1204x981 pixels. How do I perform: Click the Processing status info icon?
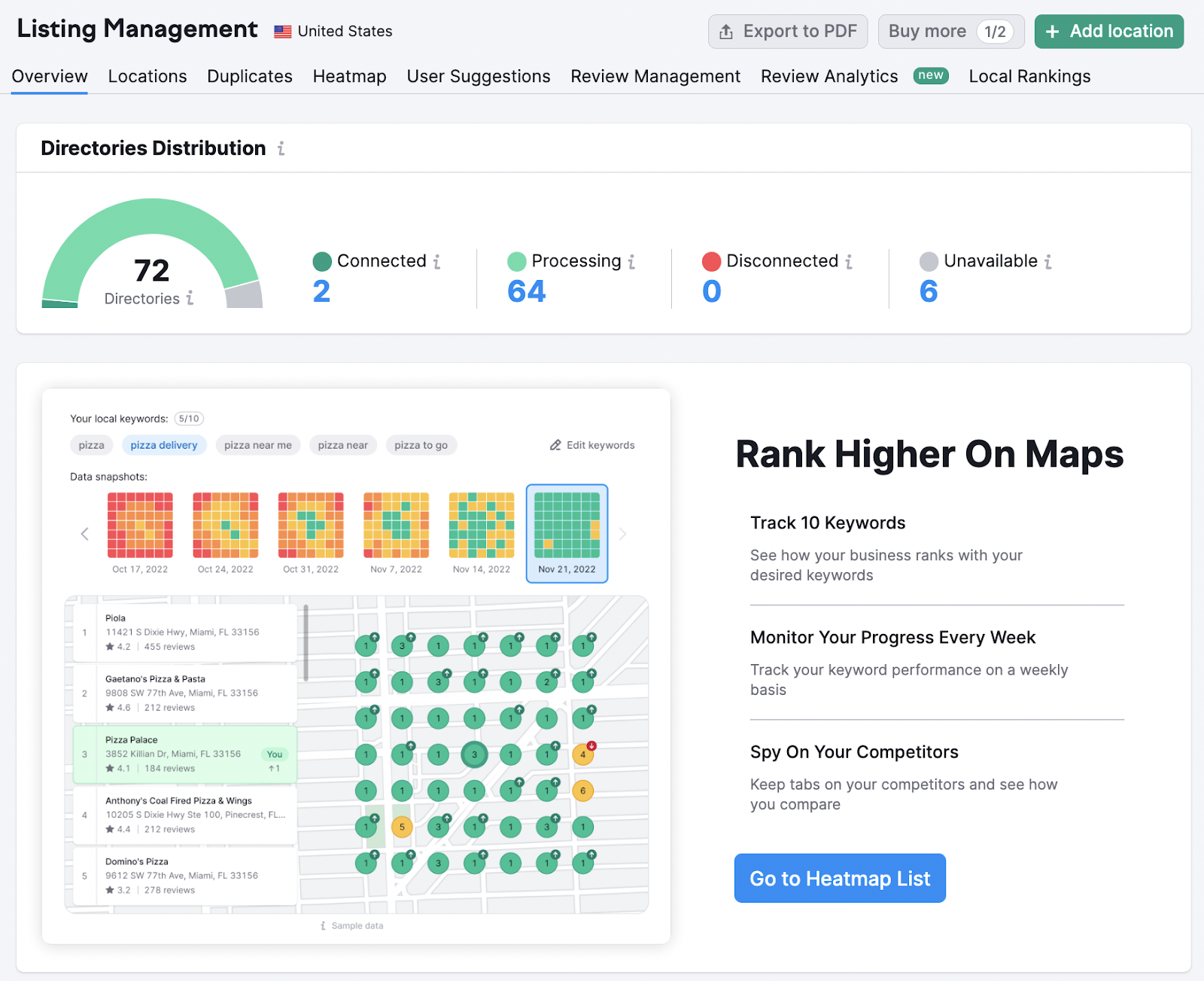[x=631, y=261]
